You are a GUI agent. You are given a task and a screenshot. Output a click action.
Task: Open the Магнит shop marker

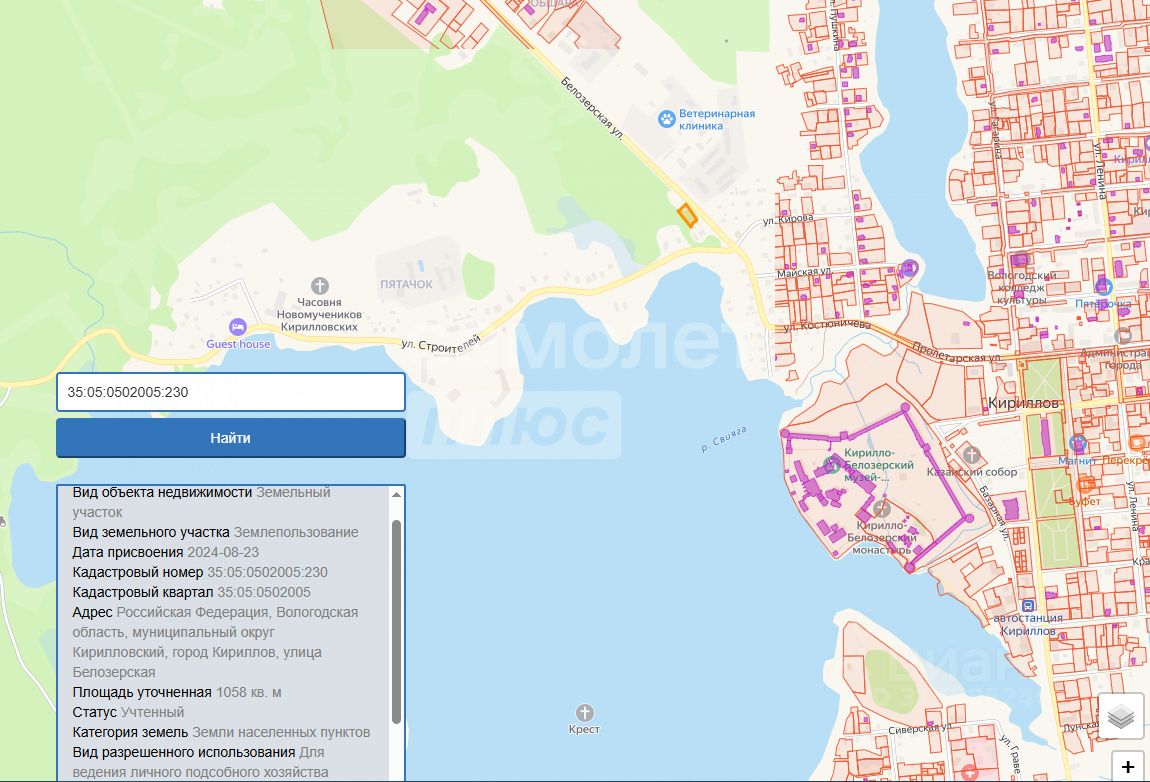click(1077, 443)
